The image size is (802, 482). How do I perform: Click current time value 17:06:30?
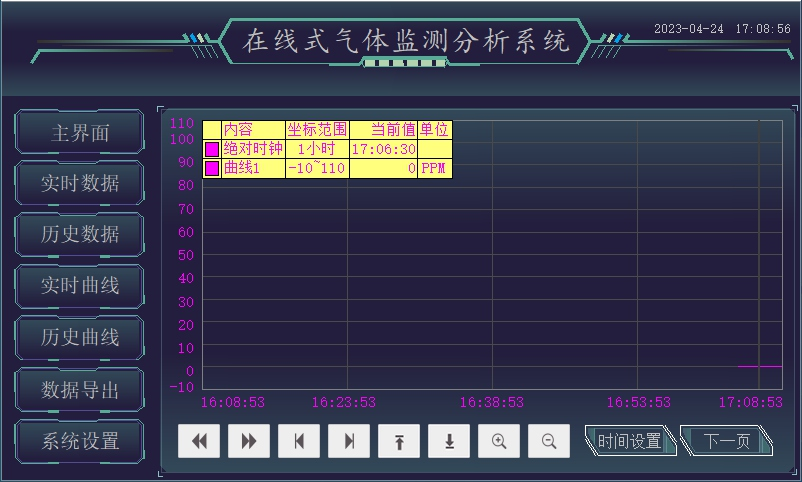(383, 149)
